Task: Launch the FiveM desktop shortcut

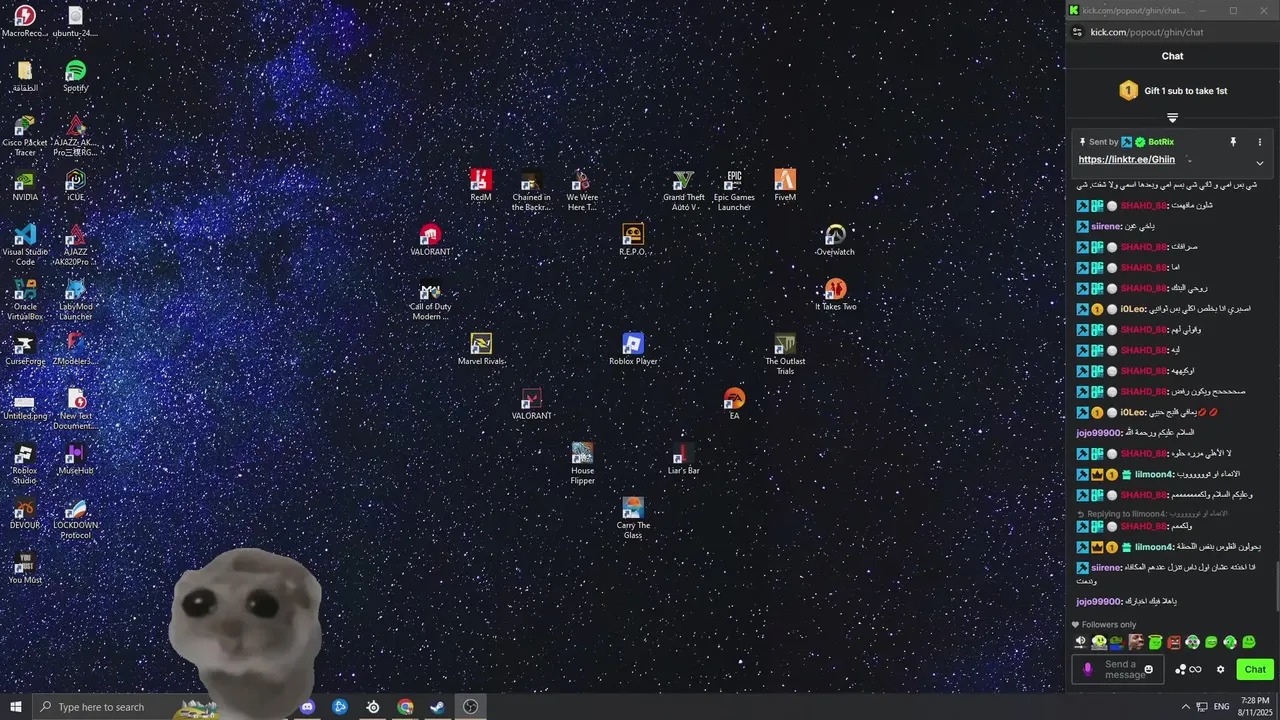Action: pos(785,185)
